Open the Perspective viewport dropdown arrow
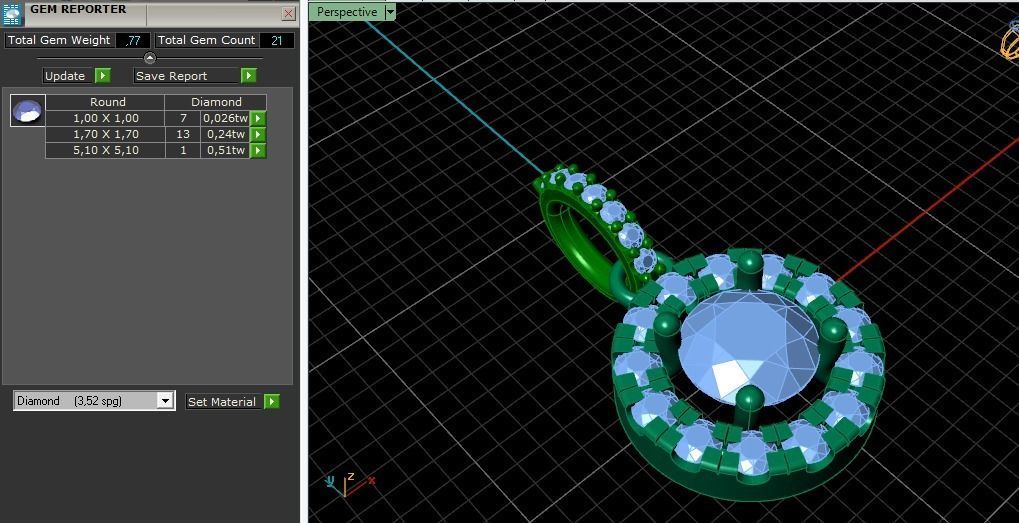 coord(389,12)
